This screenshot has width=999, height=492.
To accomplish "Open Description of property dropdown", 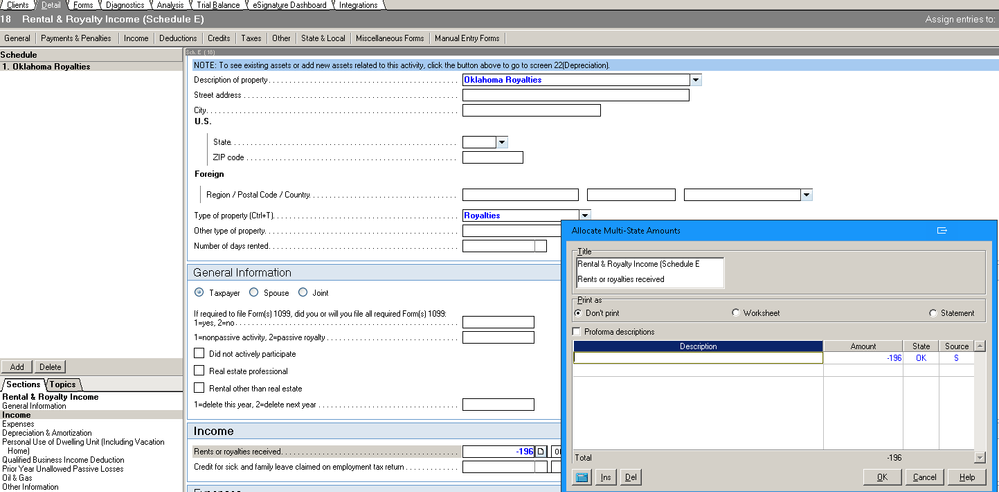I will click(x=696, y=80).
